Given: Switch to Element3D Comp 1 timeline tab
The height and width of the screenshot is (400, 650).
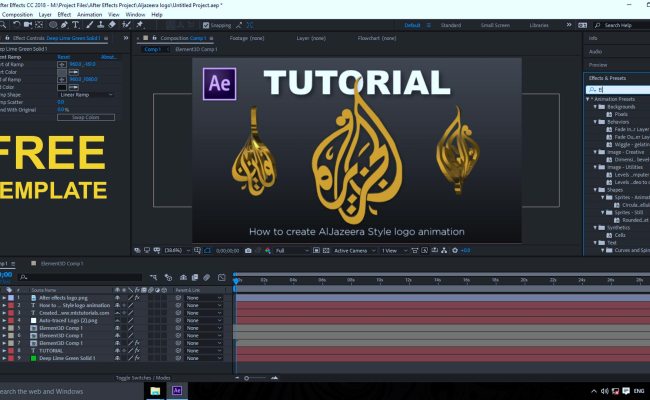Looking at the screenshot, I should click(x=62, y=264).
